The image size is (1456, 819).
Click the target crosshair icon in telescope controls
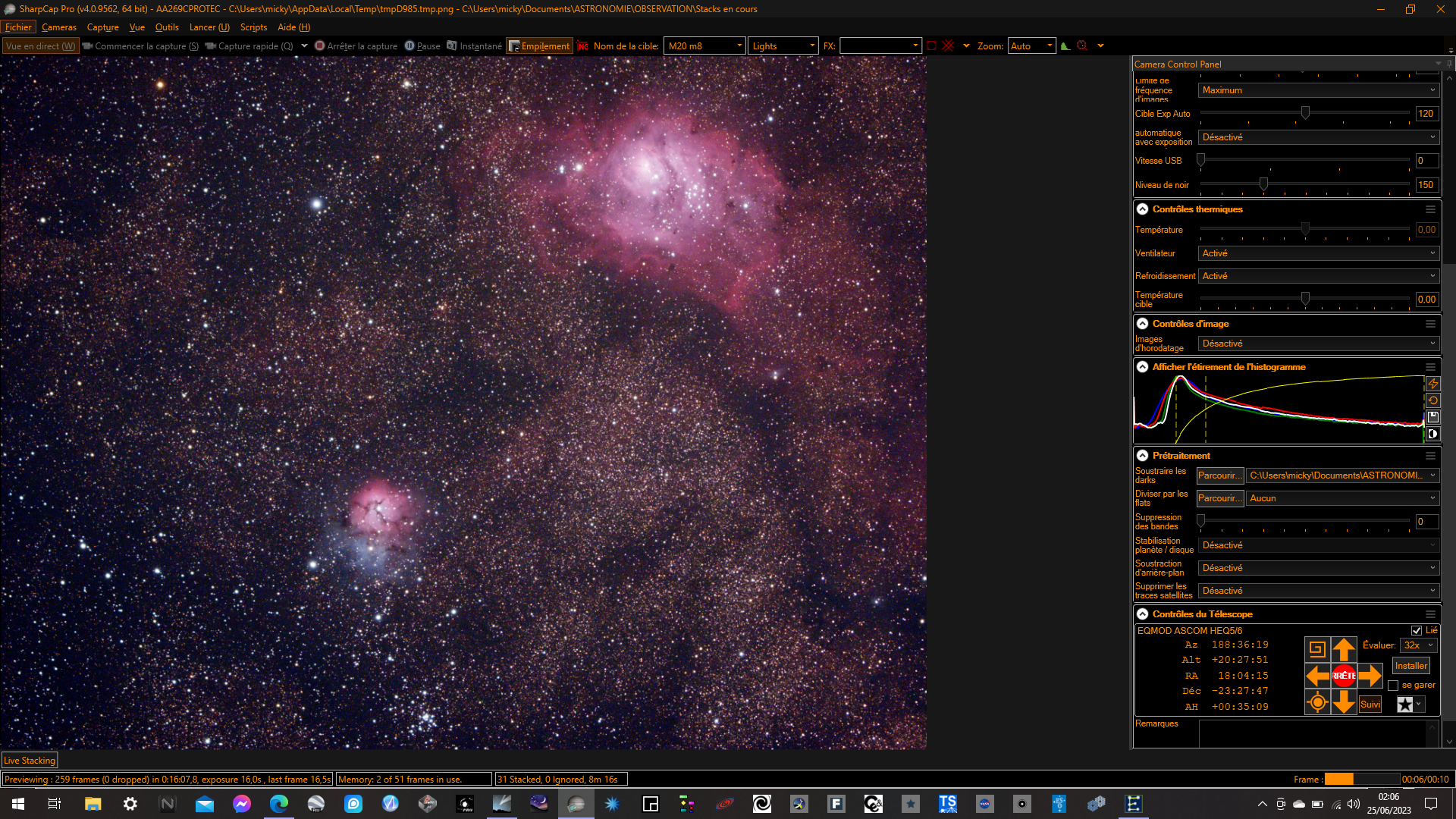[x=1318, y=702]
